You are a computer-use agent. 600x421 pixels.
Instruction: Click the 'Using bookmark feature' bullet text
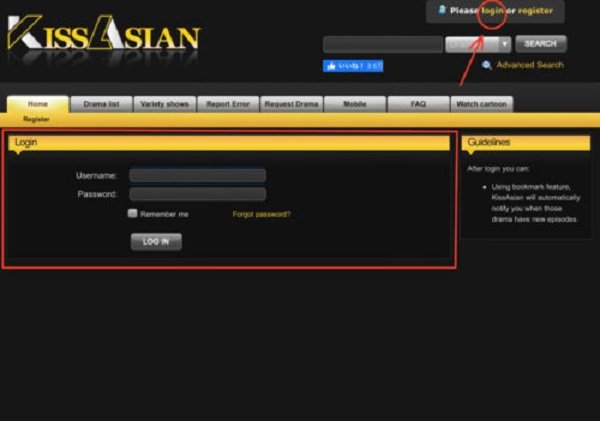coord(535,203)
